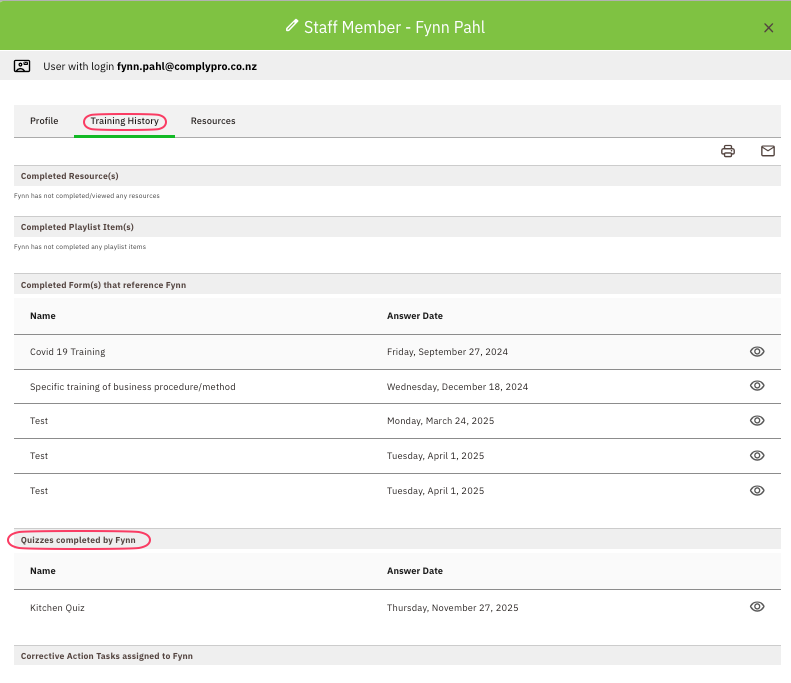Select Specific training of business procedure/method name
The width and height of the screenshot is (791, 683).
[133, 387]
